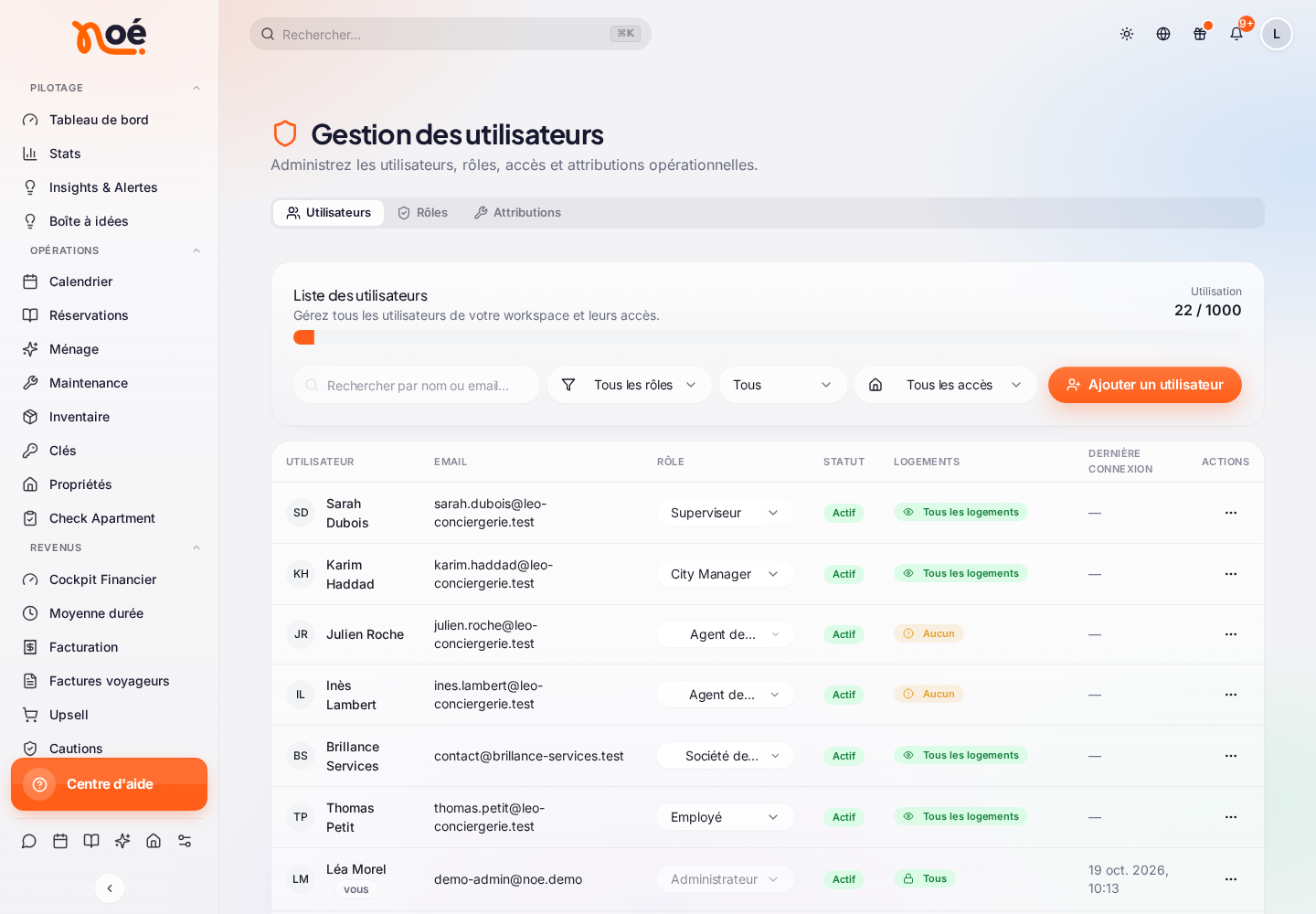
Task: Open actions menu for Julien Roche
Action: click(x=1231, y=634)
